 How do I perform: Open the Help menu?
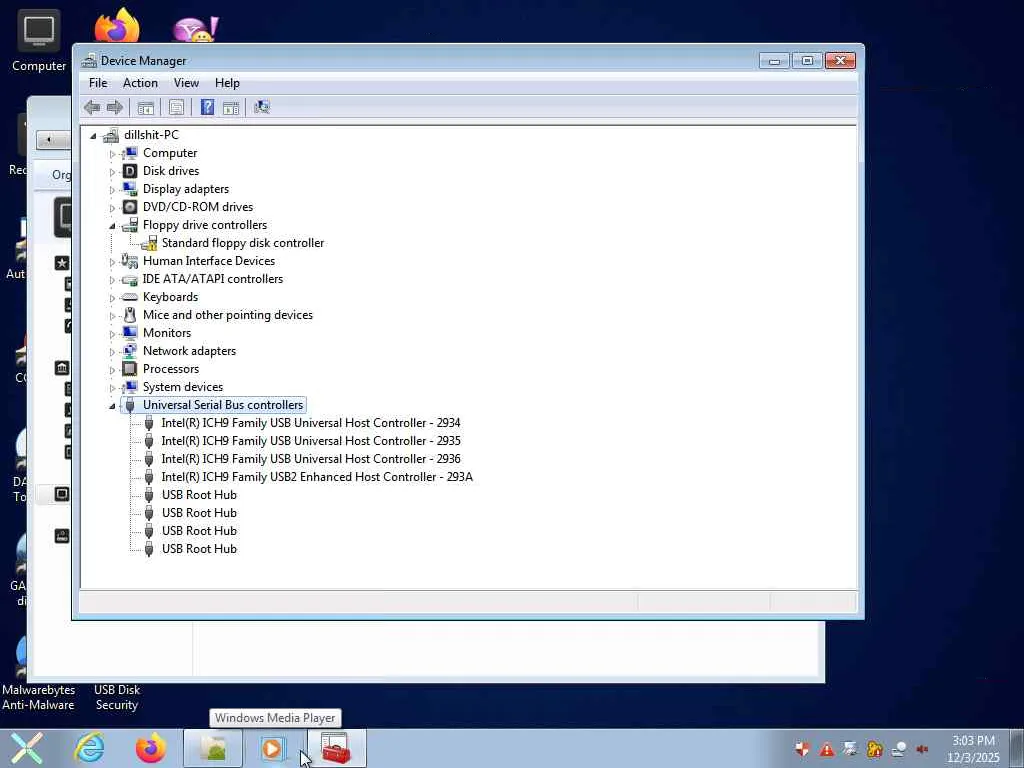click(x=227, y=83)
